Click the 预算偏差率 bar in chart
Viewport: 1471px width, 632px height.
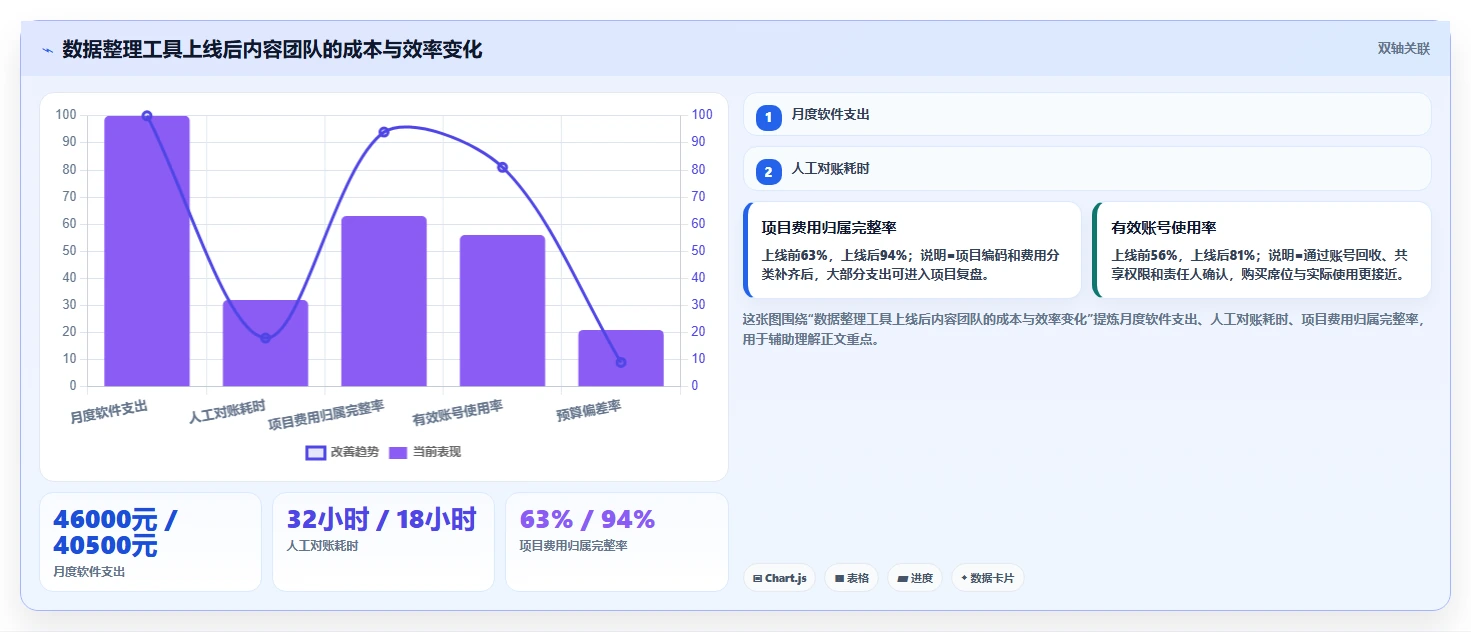[621, 358]
